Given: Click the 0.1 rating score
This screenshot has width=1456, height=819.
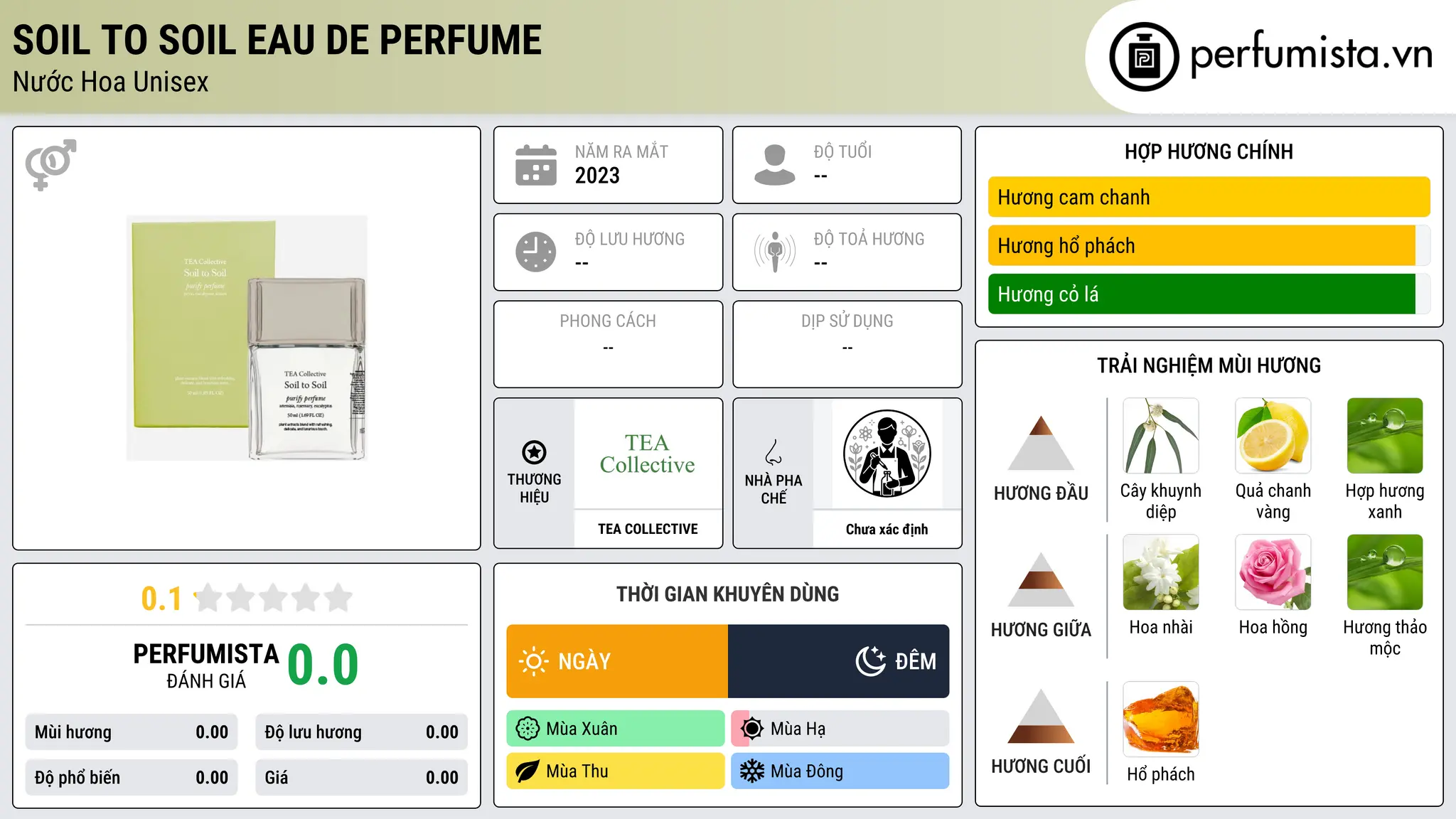Looking at the screenshot, I should [161, 599].
